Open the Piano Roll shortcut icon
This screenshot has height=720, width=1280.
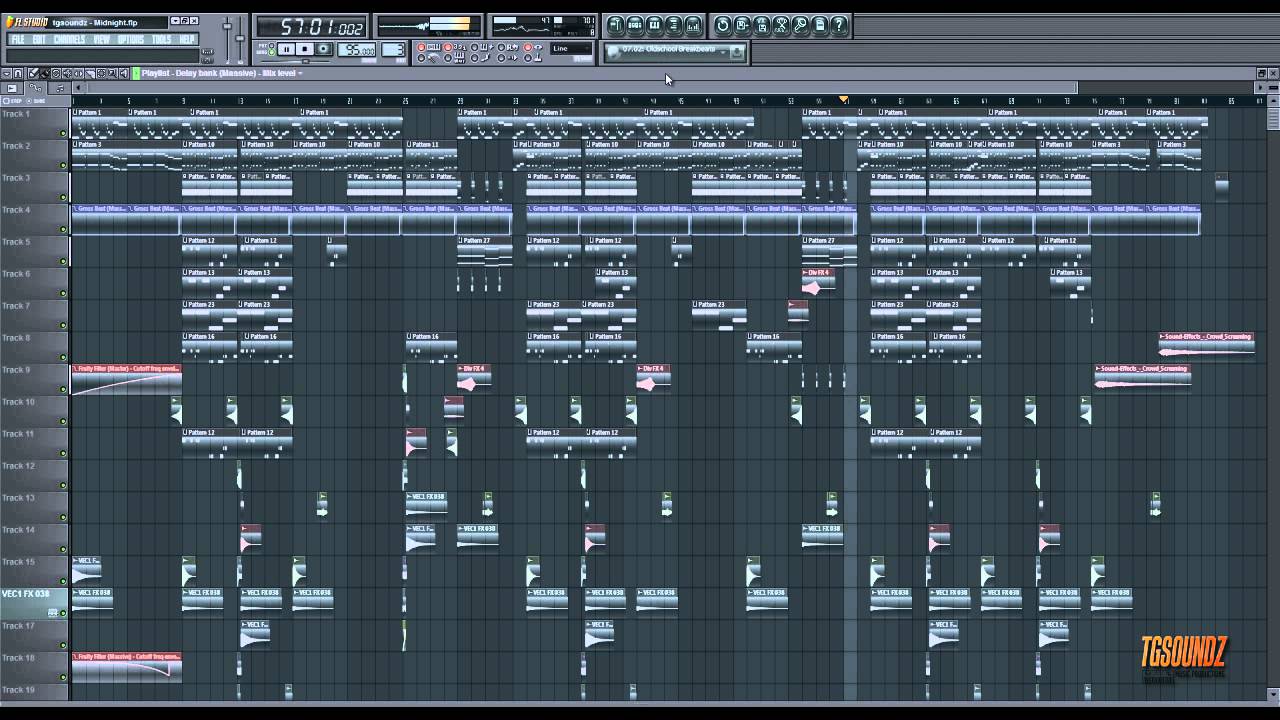[654, 25]
